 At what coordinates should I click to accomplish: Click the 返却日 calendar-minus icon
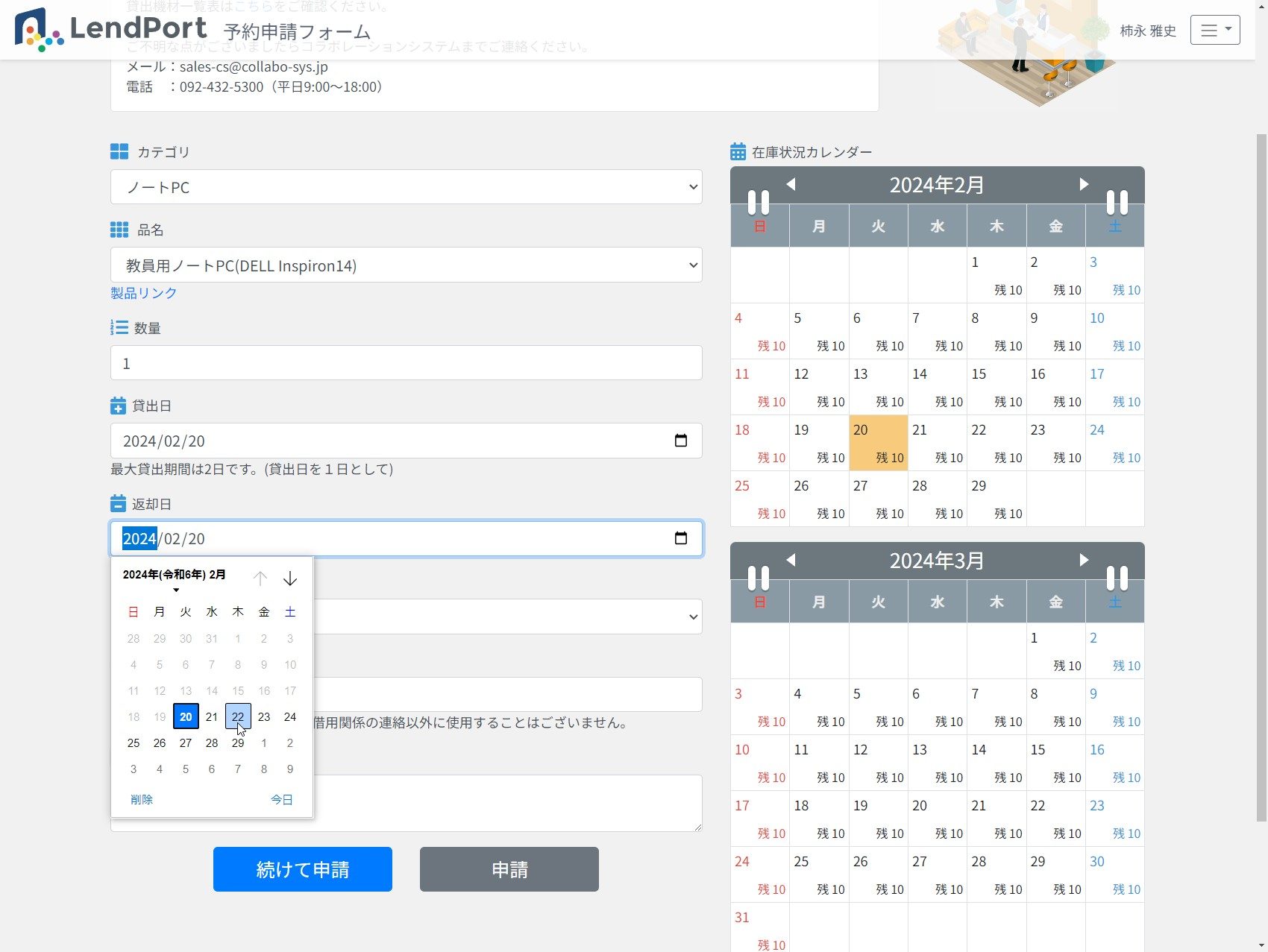point(118,503)
